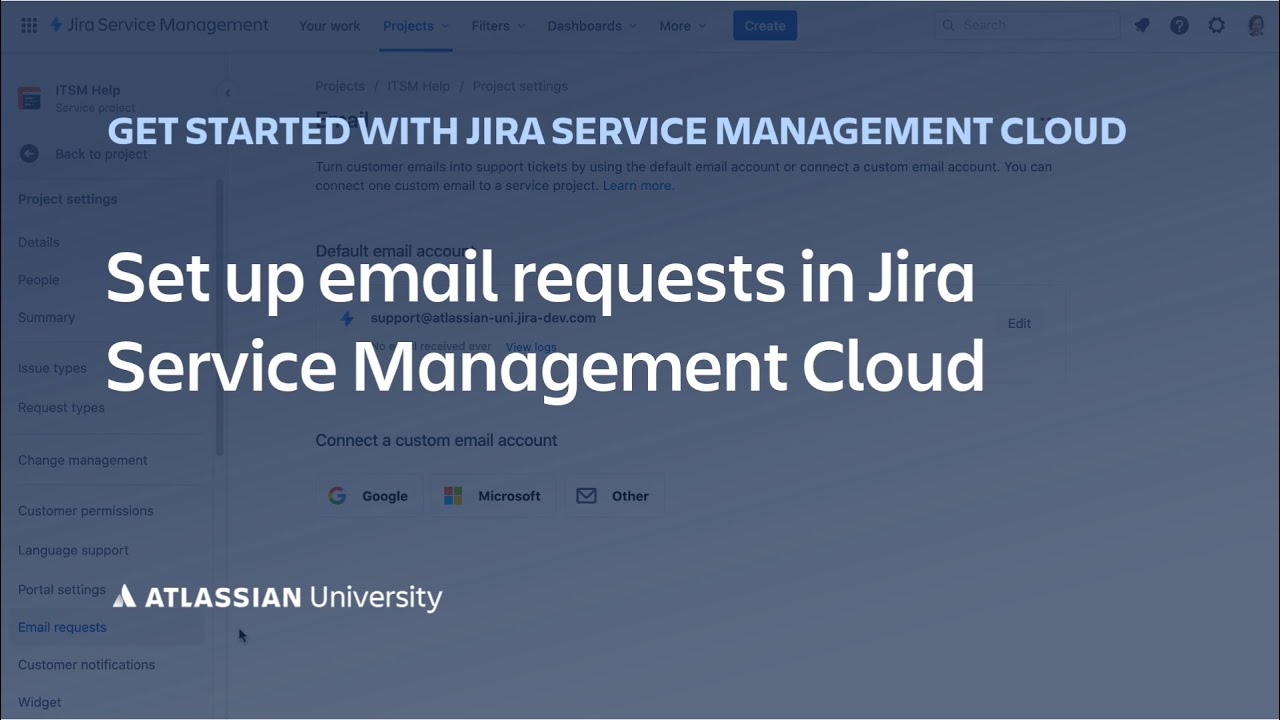Open the user profile avatar

(x=1256, y=25)
